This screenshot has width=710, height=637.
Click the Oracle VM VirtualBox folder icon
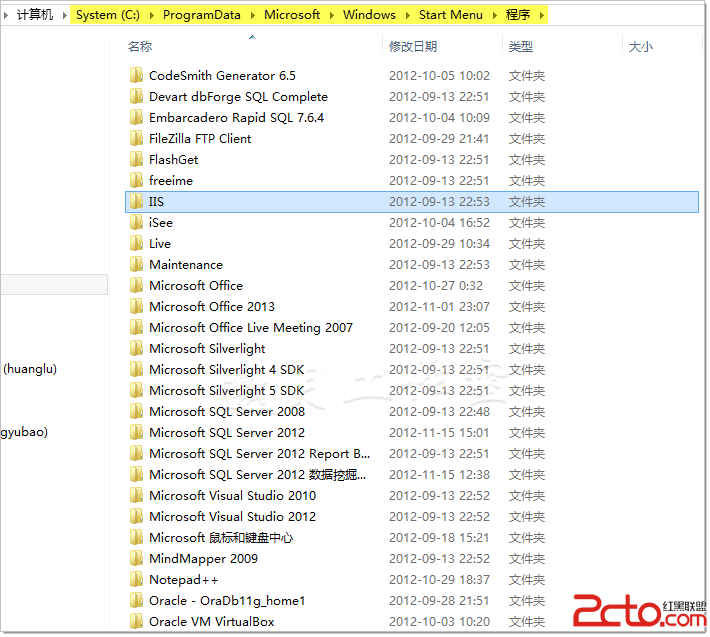tap(136, 622)
